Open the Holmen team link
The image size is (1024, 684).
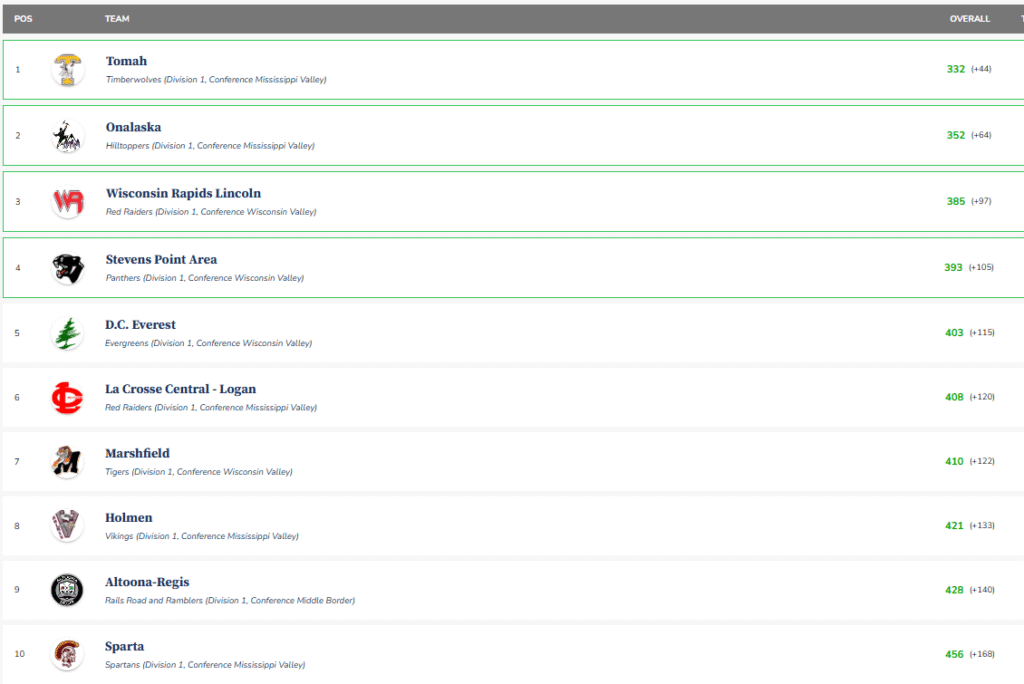point(129,518)
